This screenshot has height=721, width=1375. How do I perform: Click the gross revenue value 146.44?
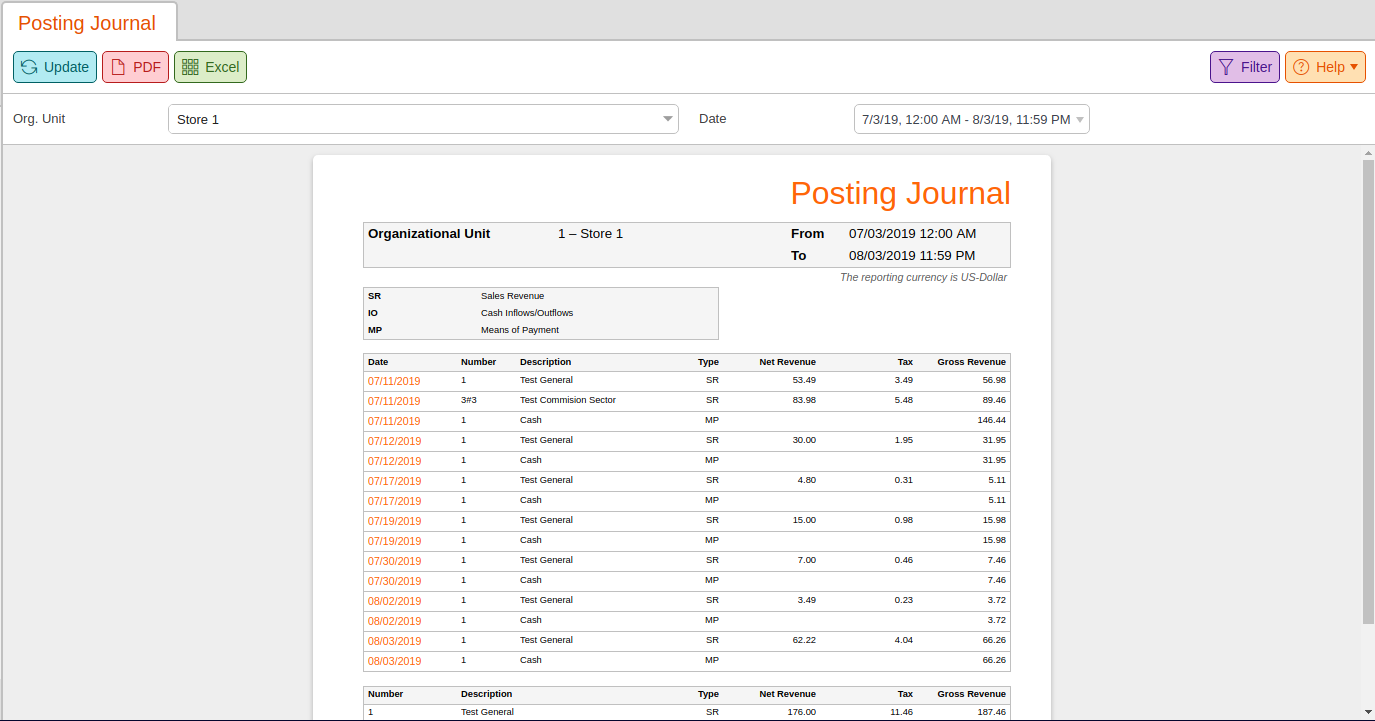coord(991,420)
